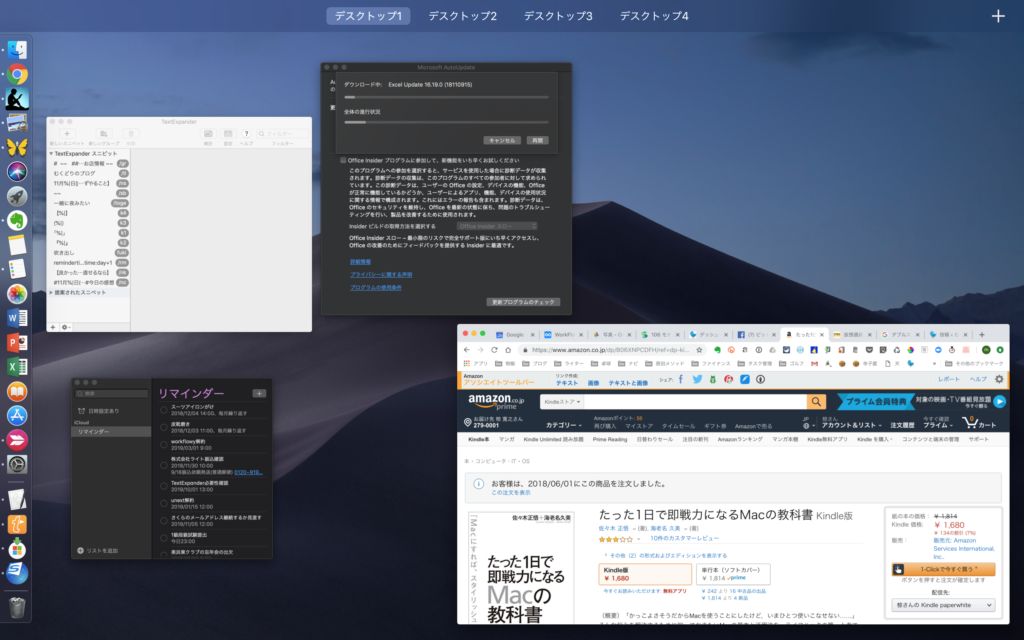
Task: Click the キャンセル button in AutoUpdate
Action: (502, 140)
